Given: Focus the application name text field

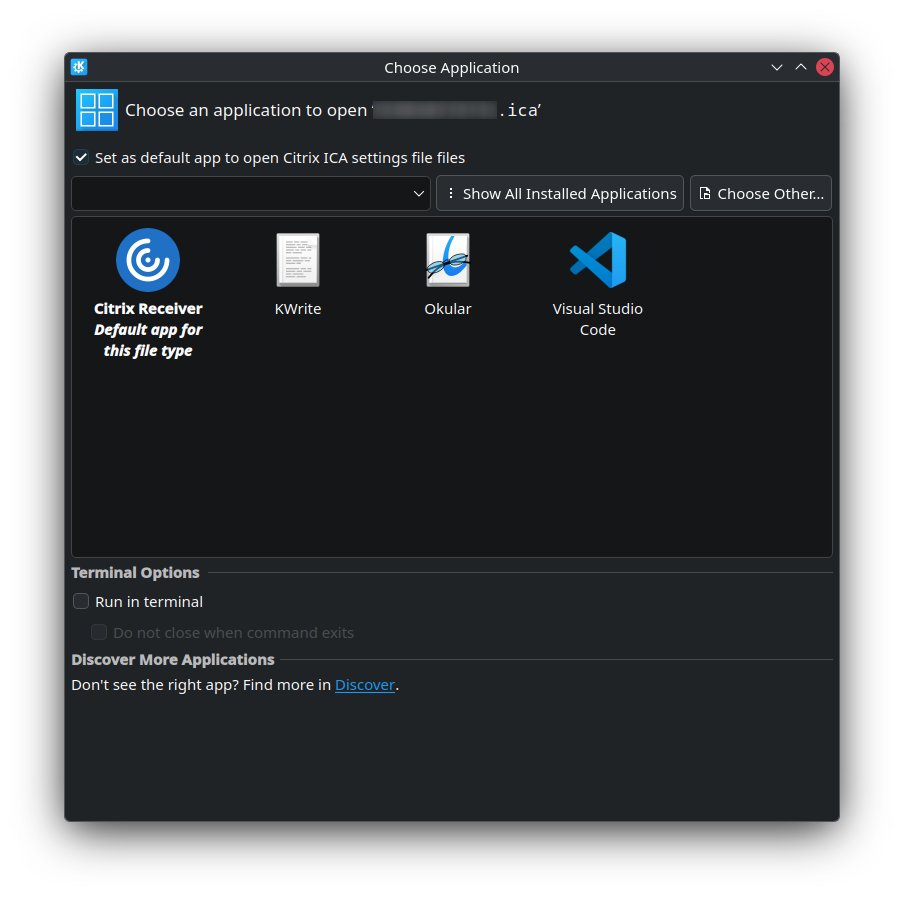Looking at the screenshot, I should coord(240,194).
